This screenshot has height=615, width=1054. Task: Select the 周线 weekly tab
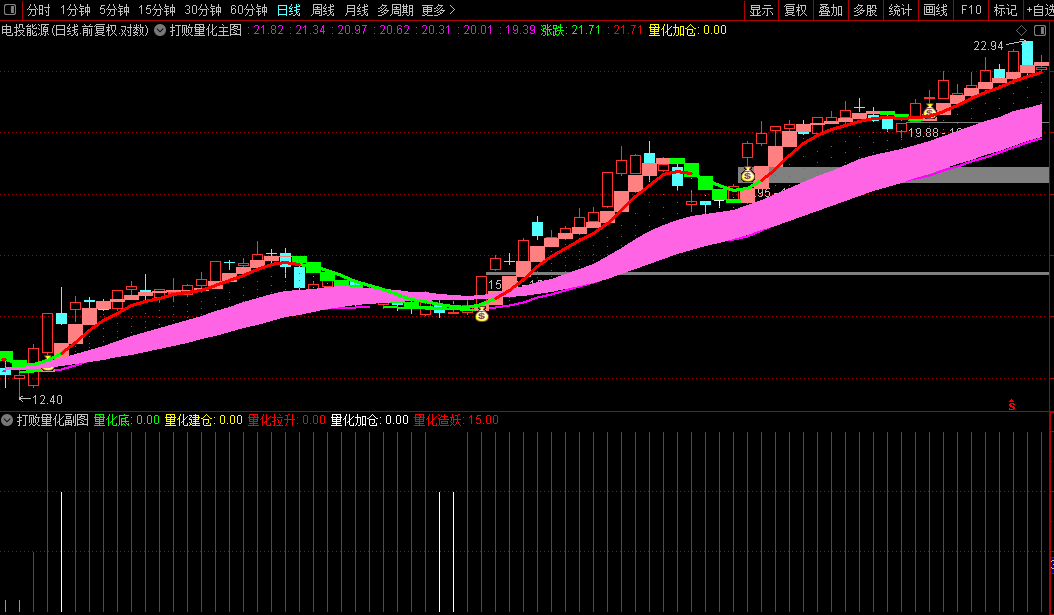tap(323, 10)
